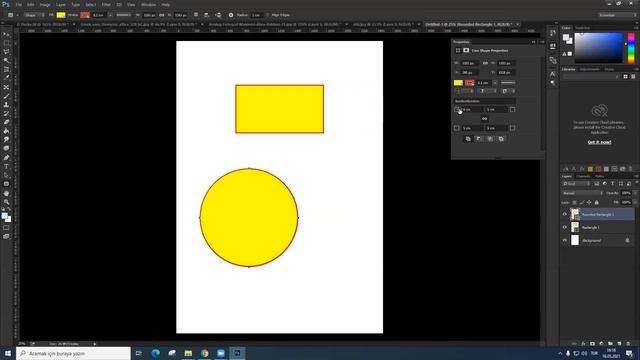
Task: Select the Path Selection tool
Action: click(6, 175)
